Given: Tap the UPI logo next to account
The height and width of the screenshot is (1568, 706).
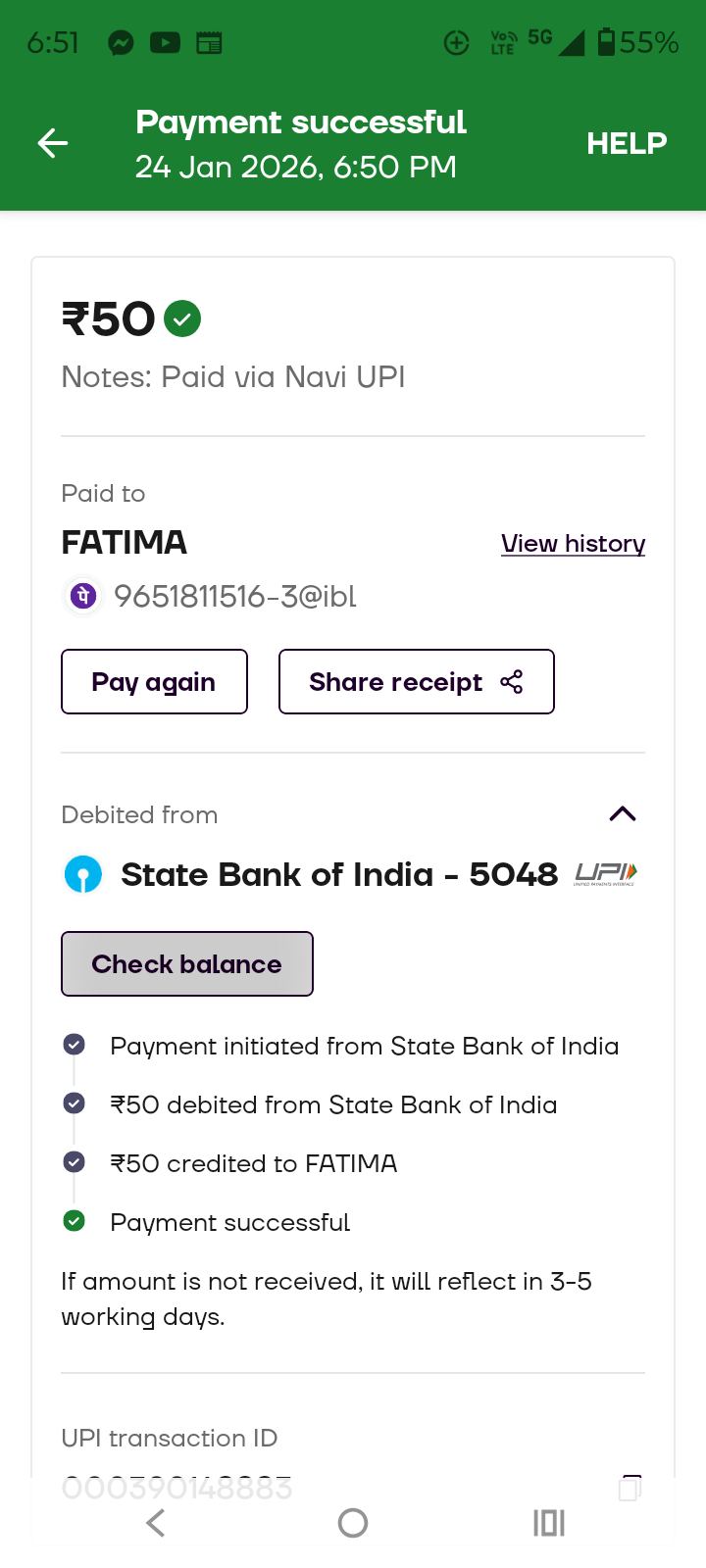Looking at the screenshot, I should 605,874.
